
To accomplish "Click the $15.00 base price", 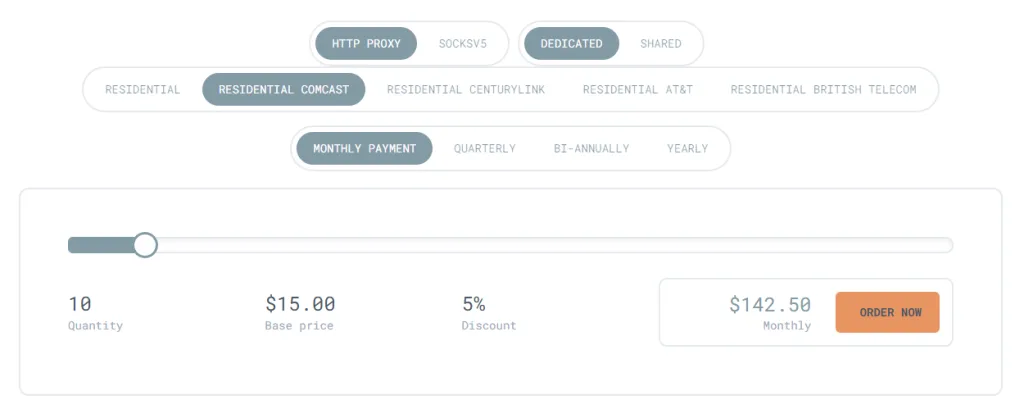I will click(x=300, y=304).
